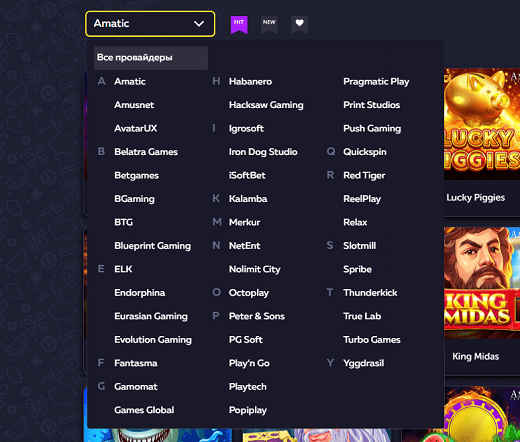Select Yggdrasil in the provider list
The width and height of the screenshot is (520, 442).
click(x=363, y=363)
